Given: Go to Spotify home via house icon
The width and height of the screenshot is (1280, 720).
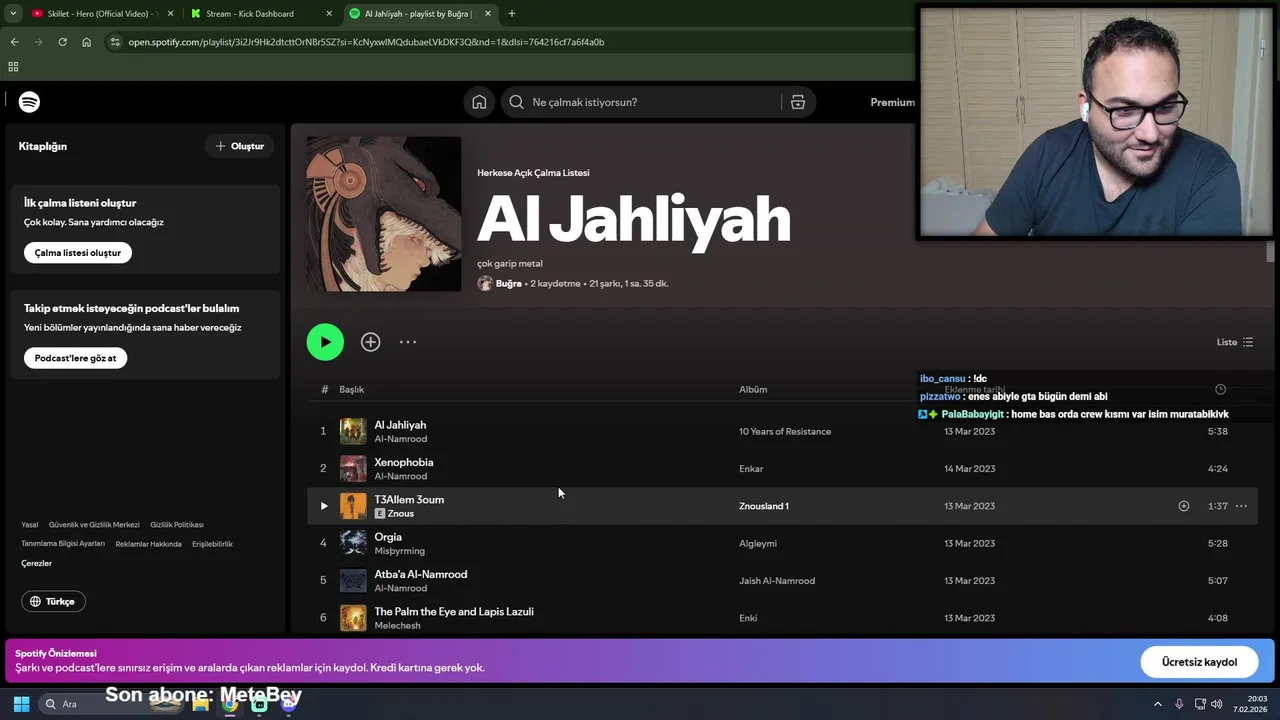Looking at the screenshot, I should coord(479,102).
